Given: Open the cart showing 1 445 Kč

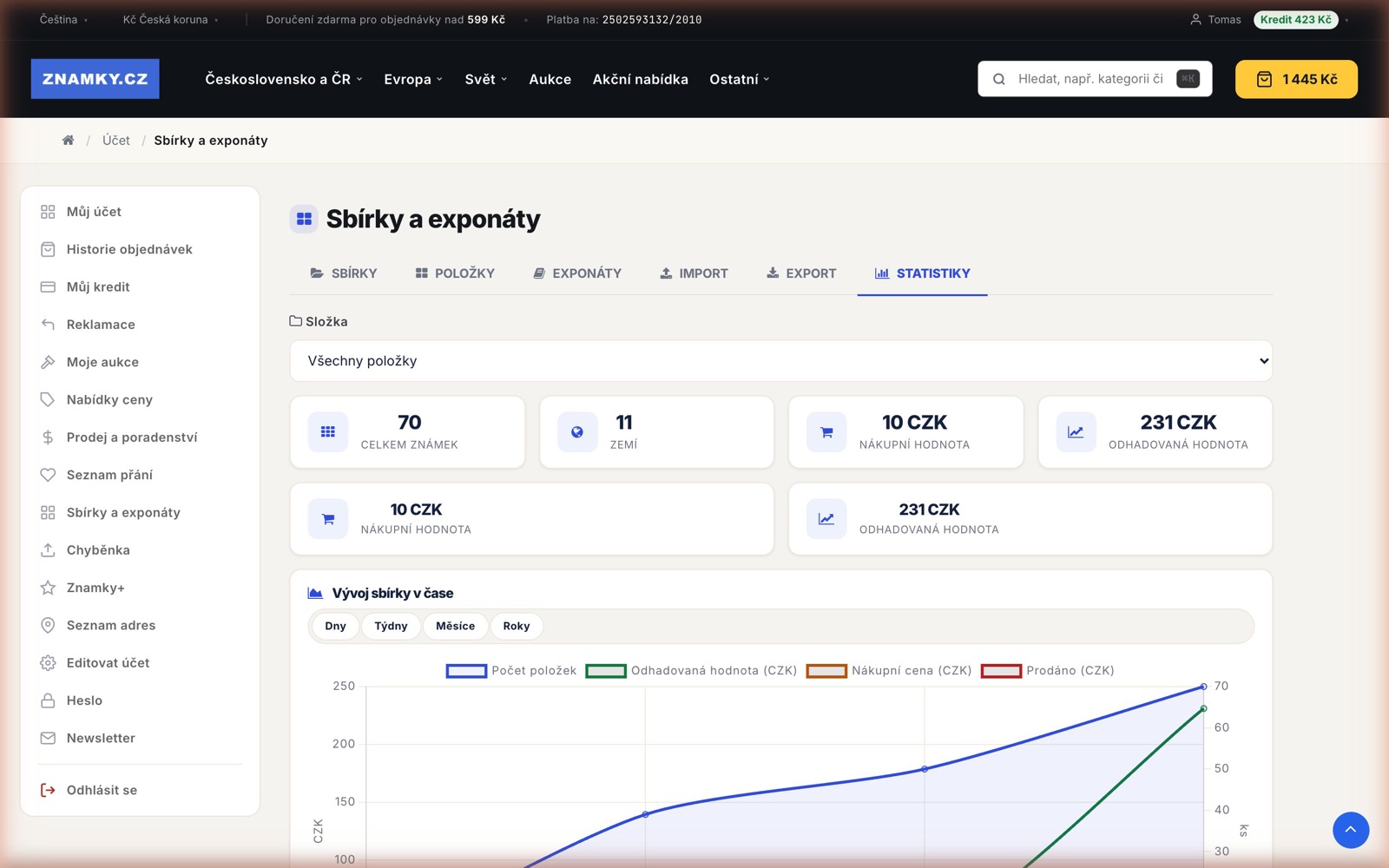Looking at the screenshot, I should pyautogui.click(x=1296, y=79).
